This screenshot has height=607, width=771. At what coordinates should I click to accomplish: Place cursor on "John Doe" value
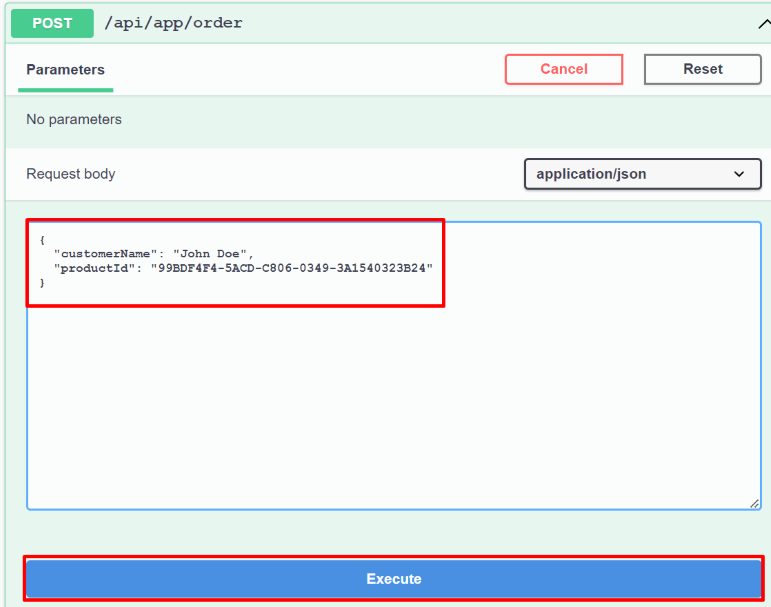210,254
